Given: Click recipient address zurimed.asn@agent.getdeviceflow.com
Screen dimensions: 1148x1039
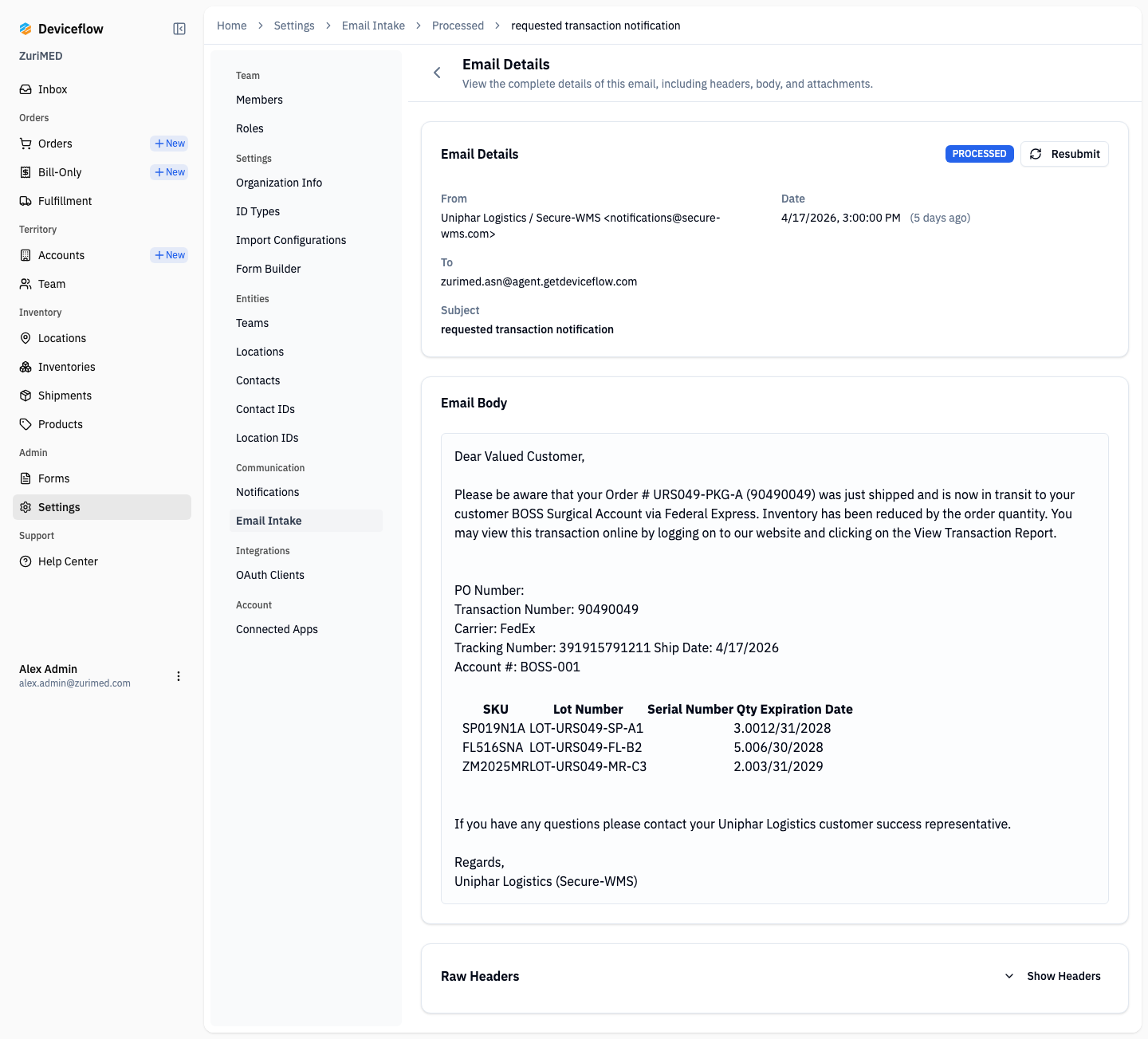Looking at the screenshot, I should click(x=539, y=281).
